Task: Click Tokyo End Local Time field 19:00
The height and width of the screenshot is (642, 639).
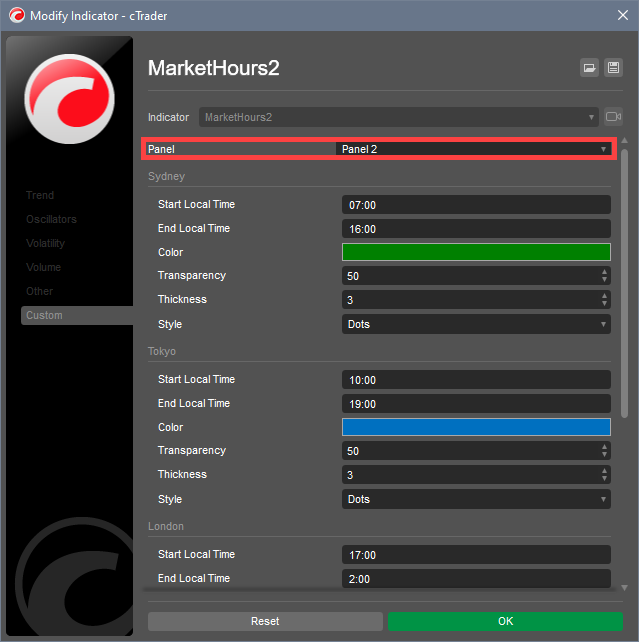Action: [x=476, y=404]
